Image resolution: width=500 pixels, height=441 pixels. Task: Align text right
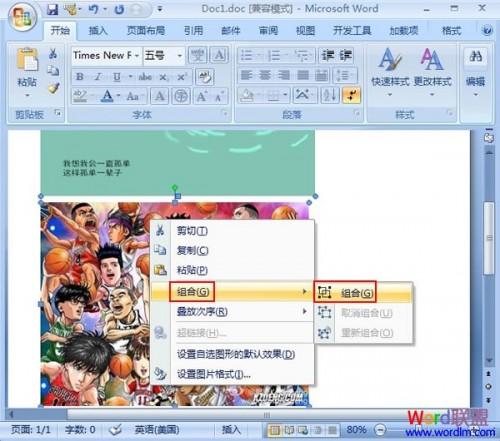click(284, 75)
